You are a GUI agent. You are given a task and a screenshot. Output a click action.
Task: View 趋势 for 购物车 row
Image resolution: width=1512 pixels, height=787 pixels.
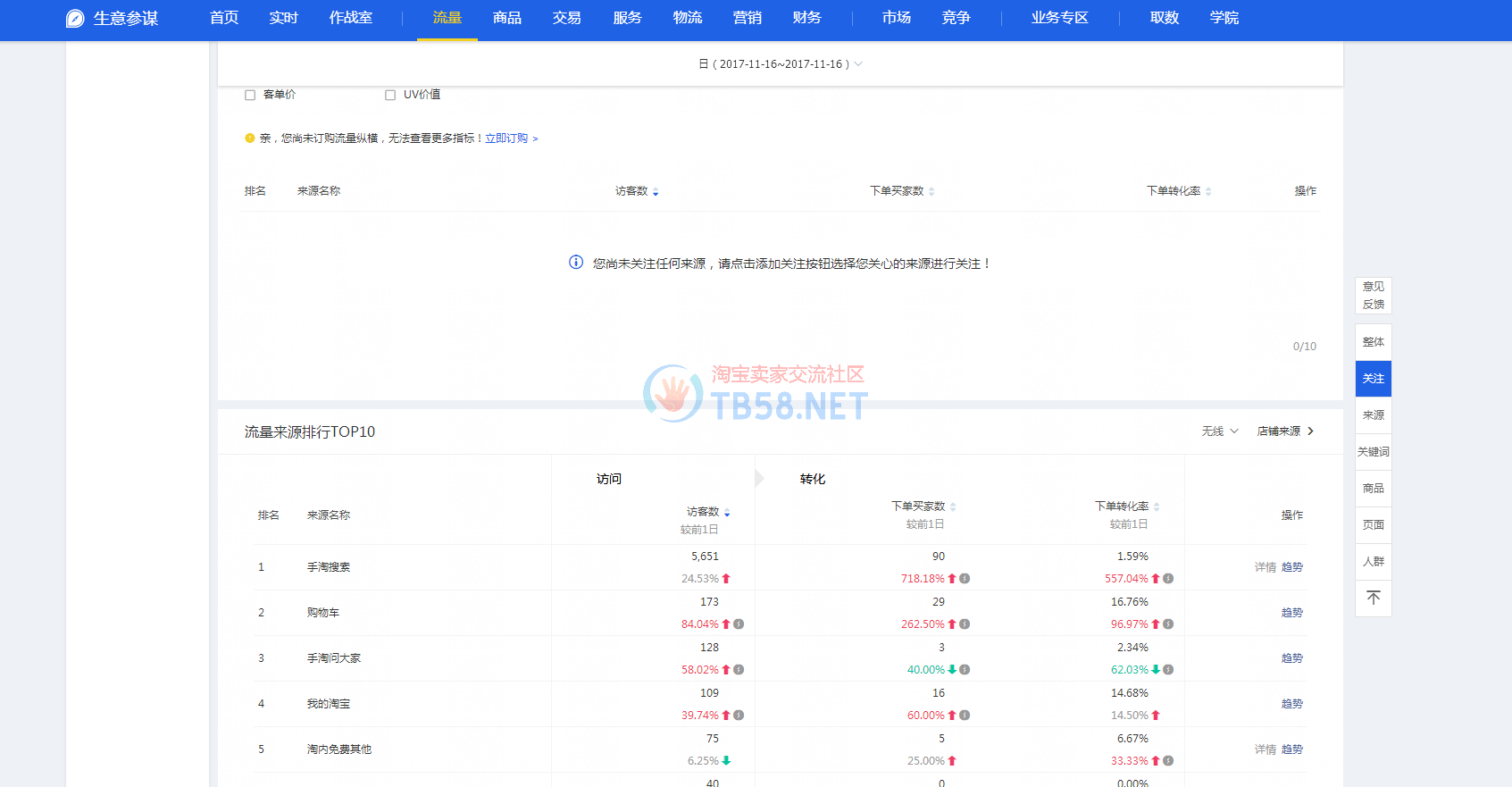click(1291, 613)
